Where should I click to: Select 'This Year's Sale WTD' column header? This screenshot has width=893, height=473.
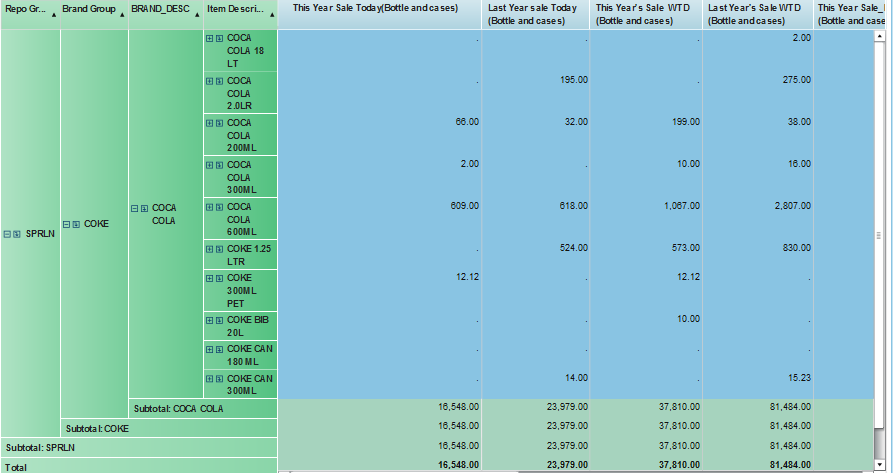tap(646, 15)
